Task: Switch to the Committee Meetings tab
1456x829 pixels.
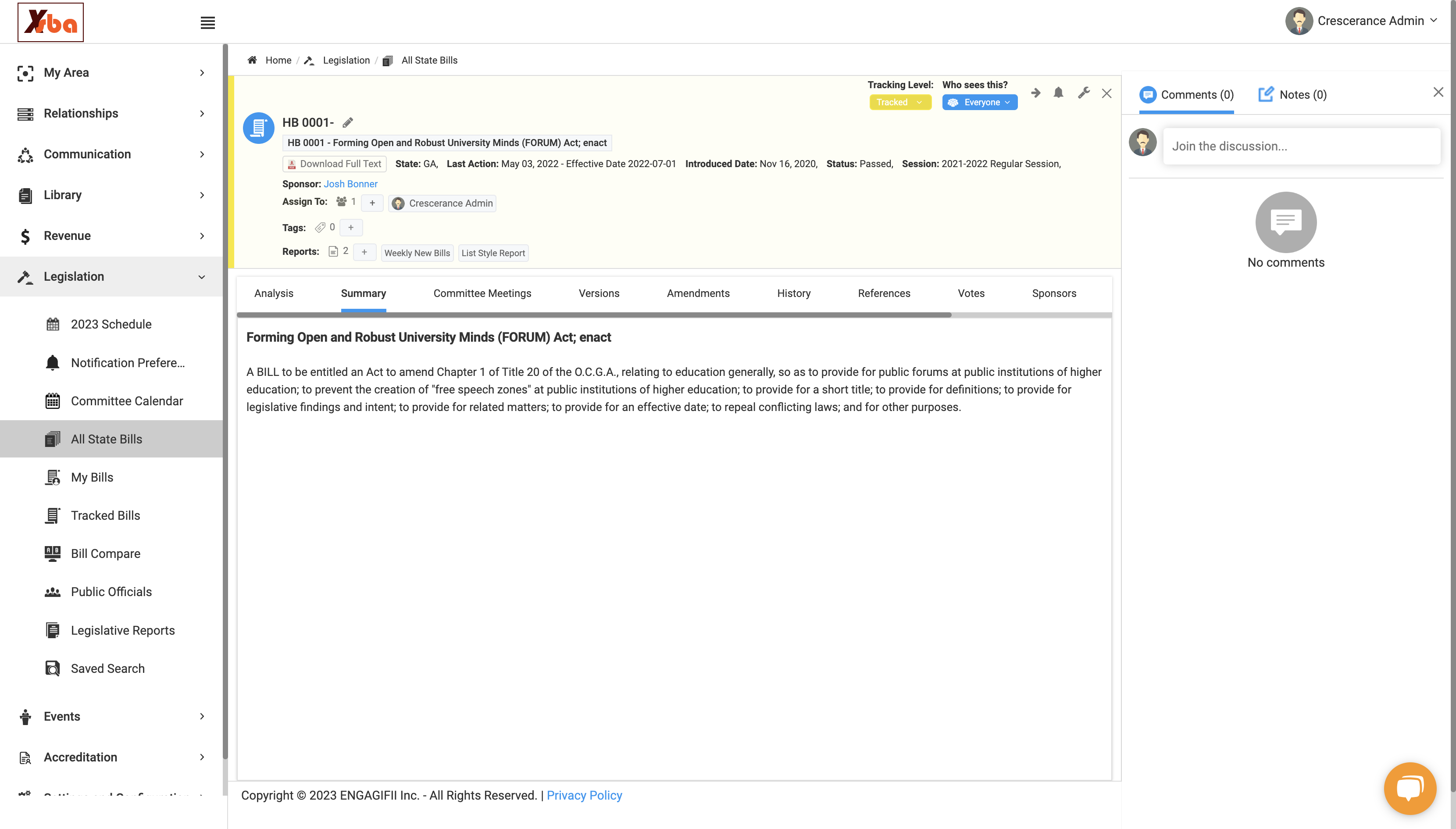Action: (482, 293)
